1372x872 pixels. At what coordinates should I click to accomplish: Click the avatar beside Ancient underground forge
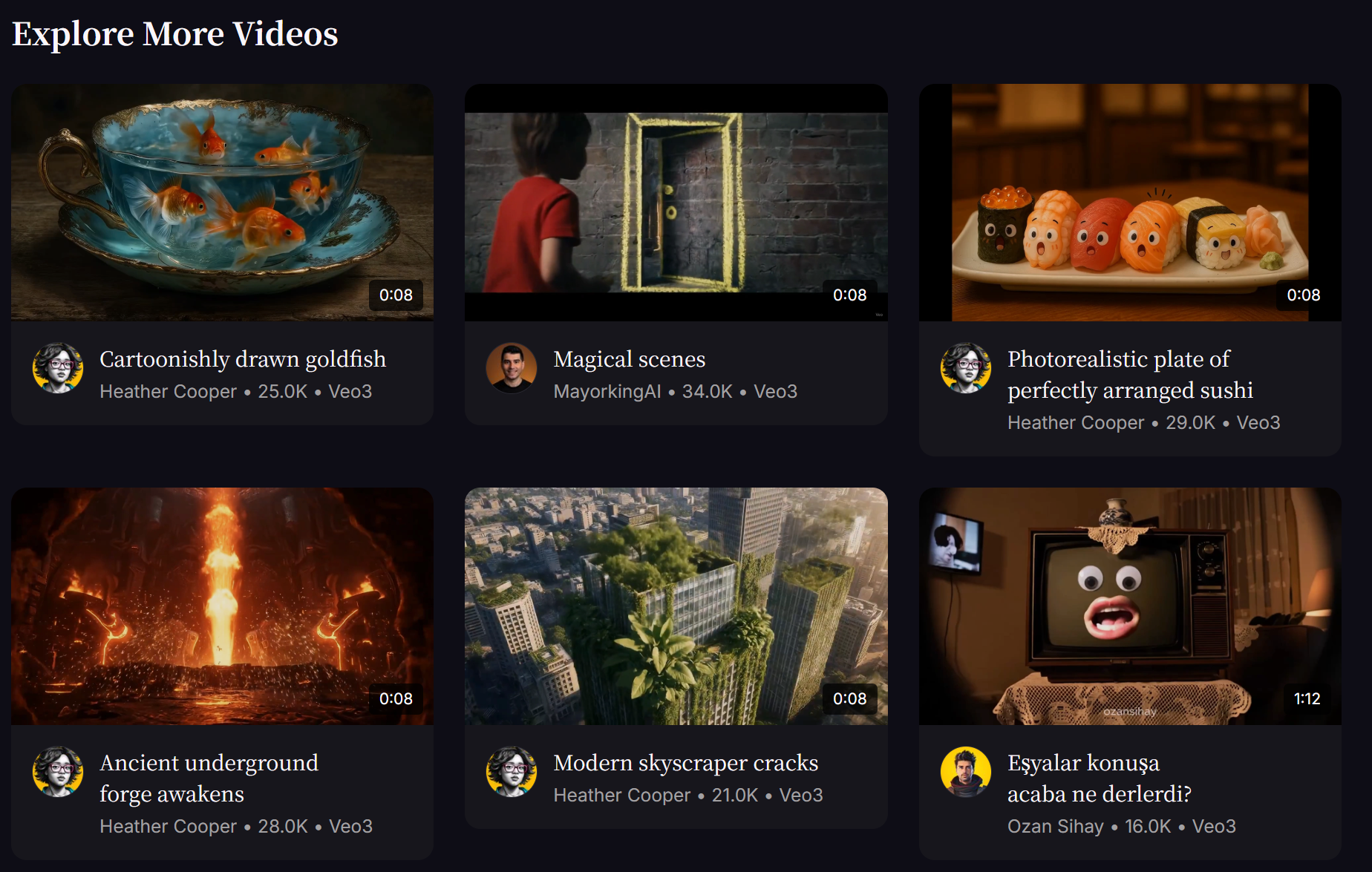point(58,772)
